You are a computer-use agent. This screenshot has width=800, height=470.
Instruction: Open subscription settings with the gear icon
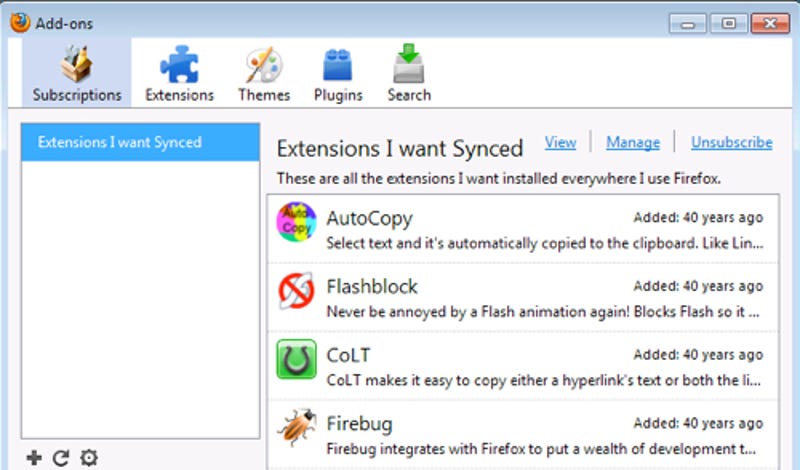[89, 458]
